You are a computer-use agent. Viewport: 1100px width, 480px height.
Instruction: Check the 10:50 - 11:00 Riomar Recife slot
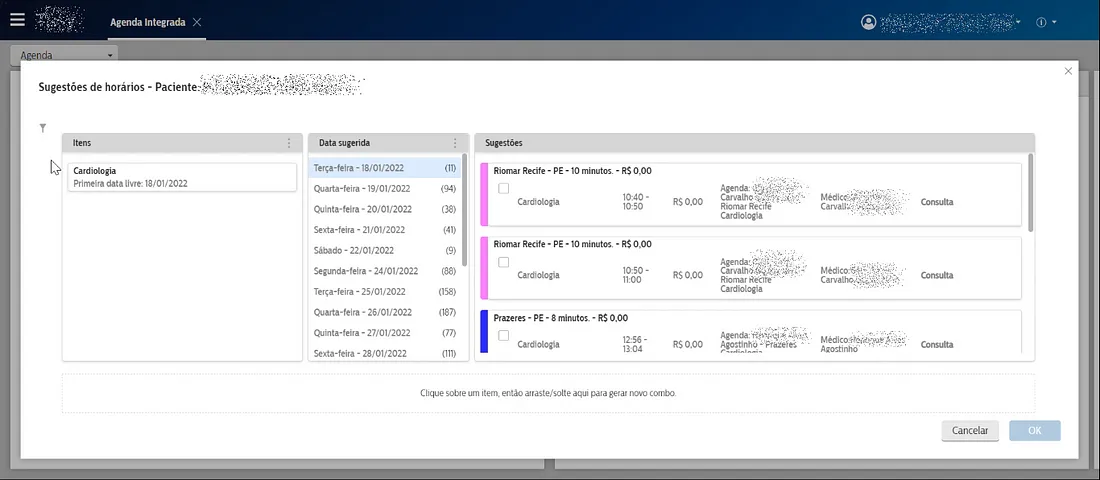click(504, 262)
